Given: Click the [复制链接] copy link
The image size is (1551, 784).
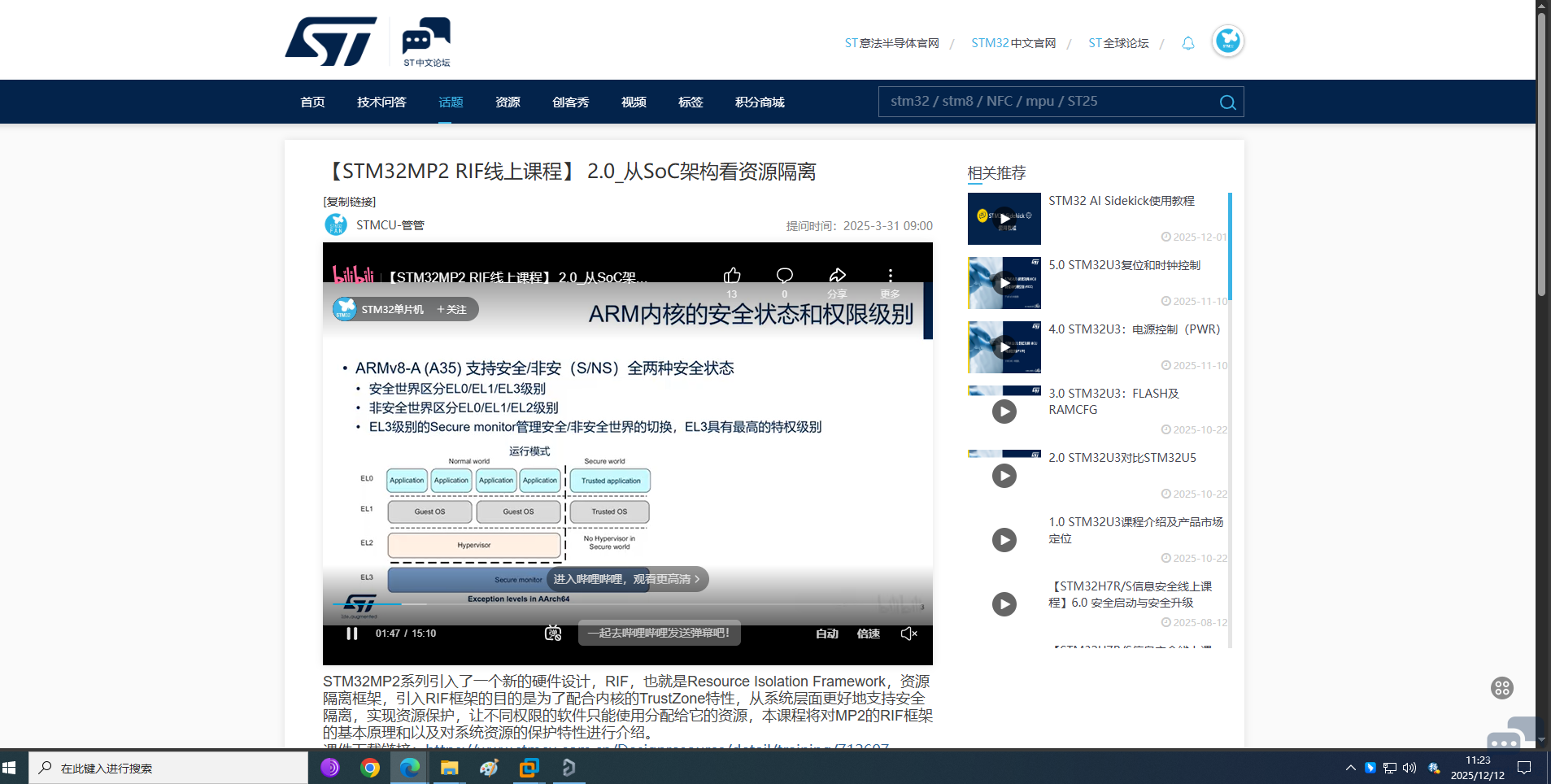Looking at the screenshot, I should 350,202.
